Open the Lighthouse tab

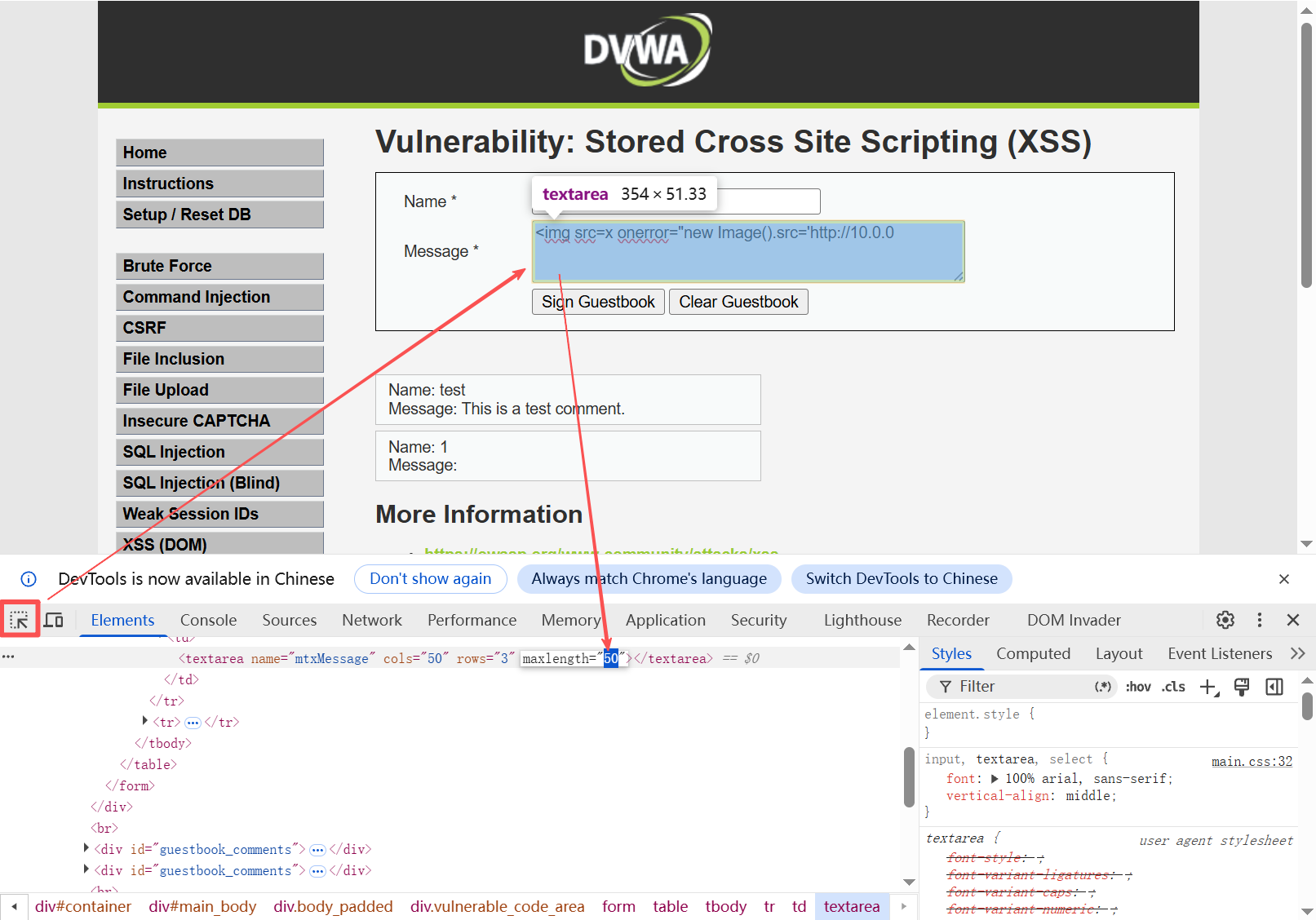862,620
